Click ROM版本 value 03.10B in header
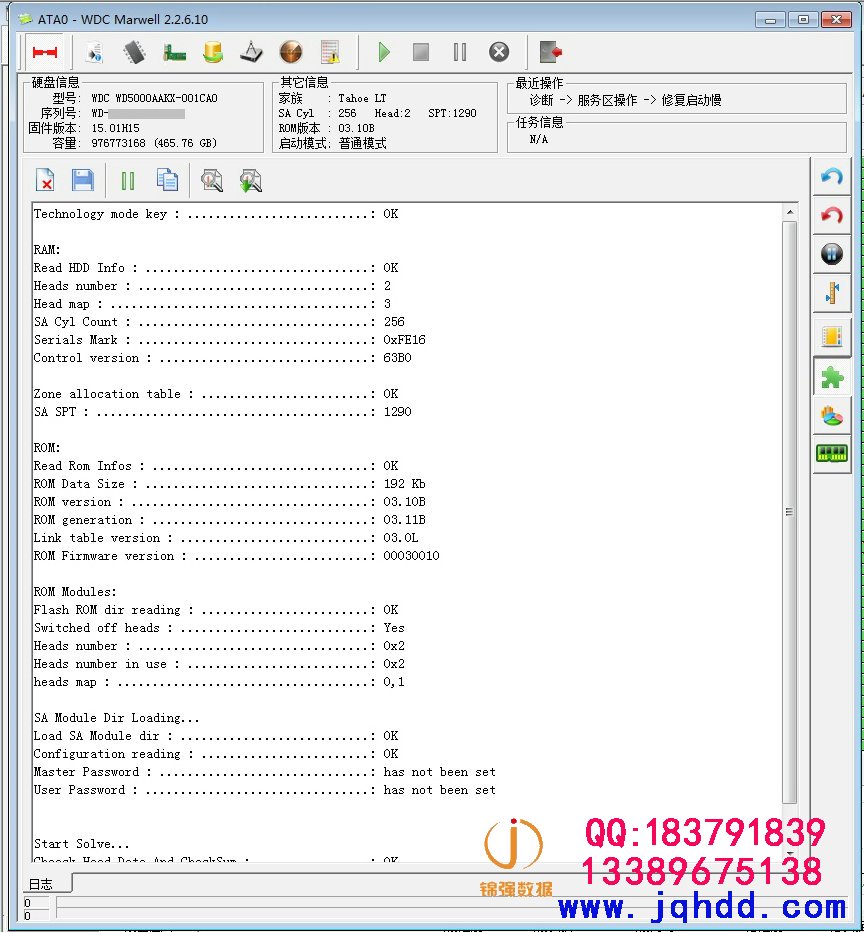 (x=356, y=128)
